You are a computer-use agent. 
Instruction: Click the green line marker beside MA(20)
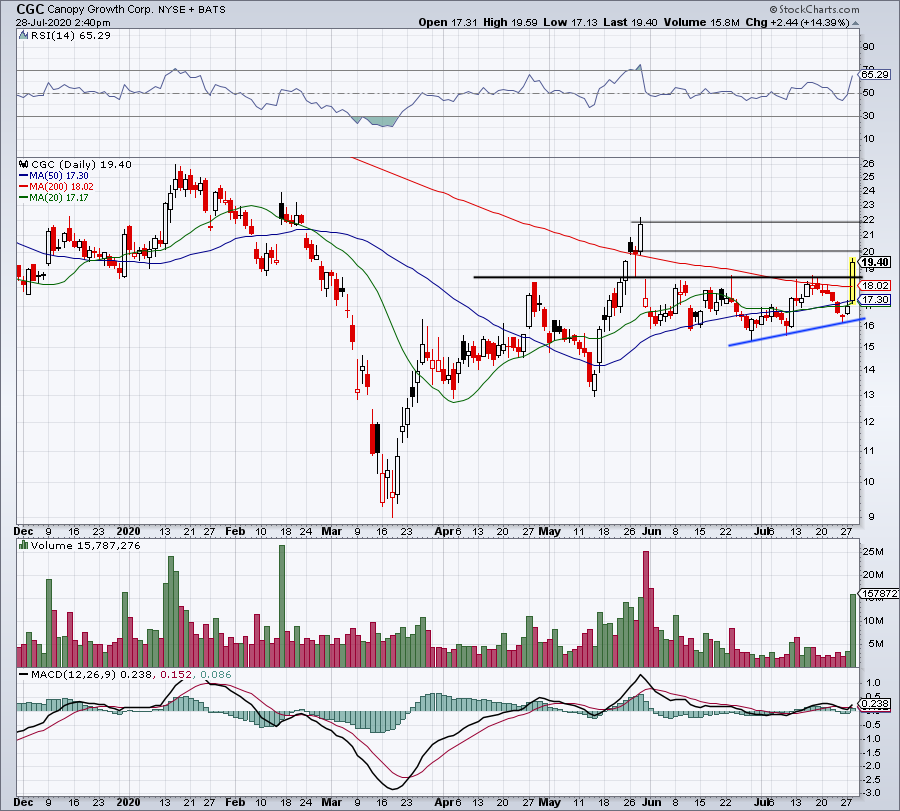click(24, 198)
